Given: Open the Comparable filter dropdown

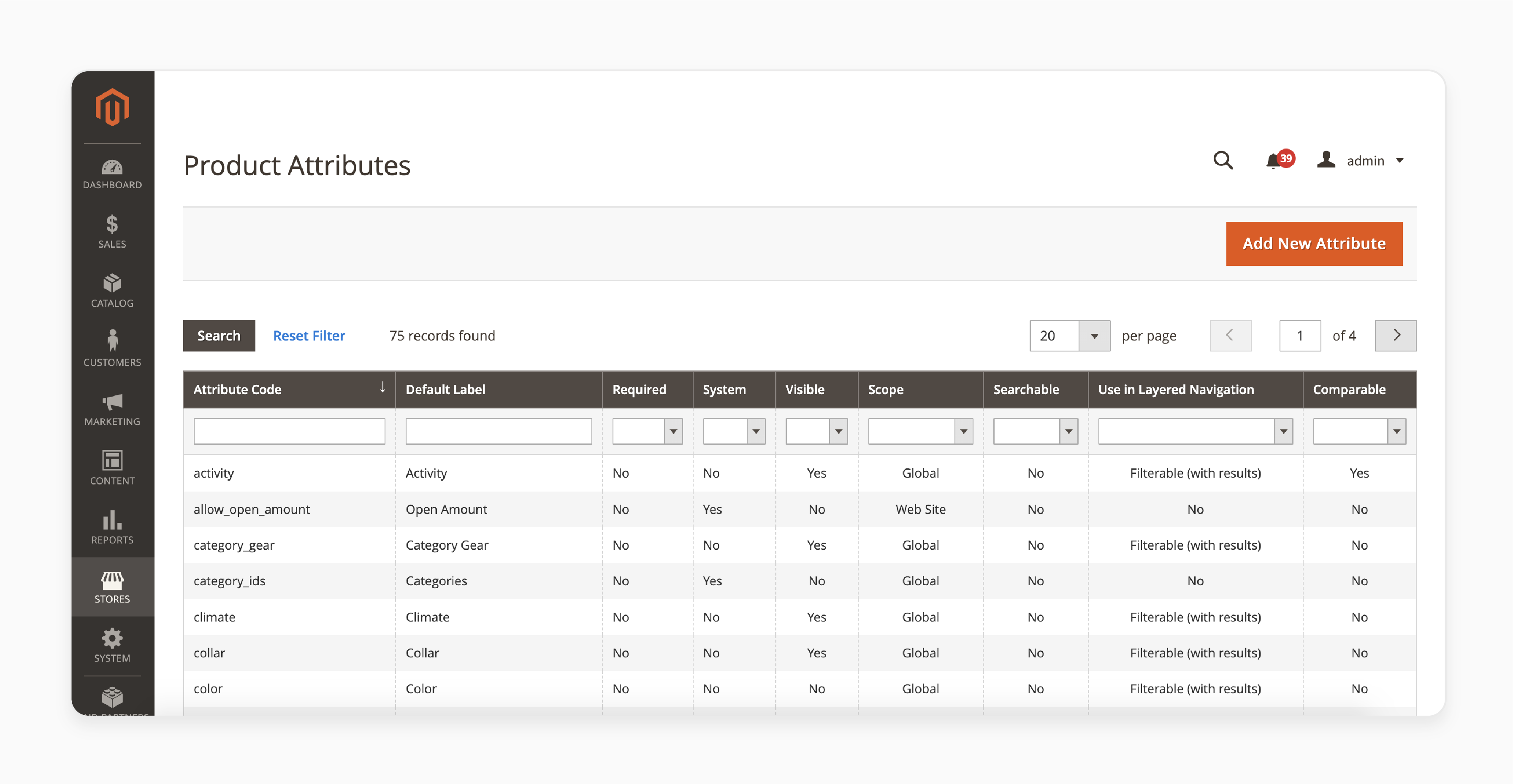Looking at the screenshot, I should pos(1359,431).
